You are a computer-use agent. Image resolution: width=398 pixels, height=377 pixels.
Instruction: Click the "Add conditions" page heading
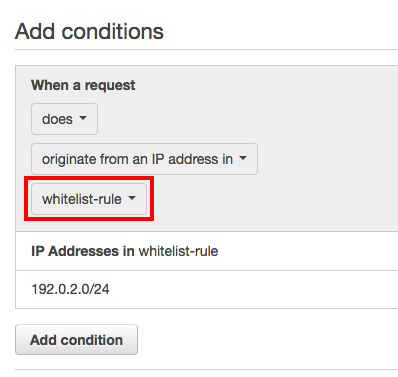(x=89, y=31)
